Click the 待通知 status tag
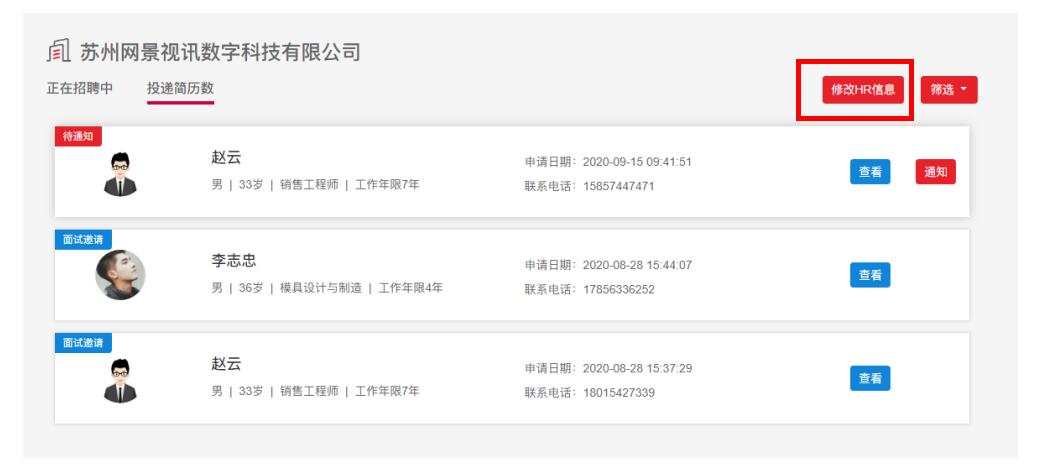The height and width of the screenshot is (472, 1037). coord(78,136)
